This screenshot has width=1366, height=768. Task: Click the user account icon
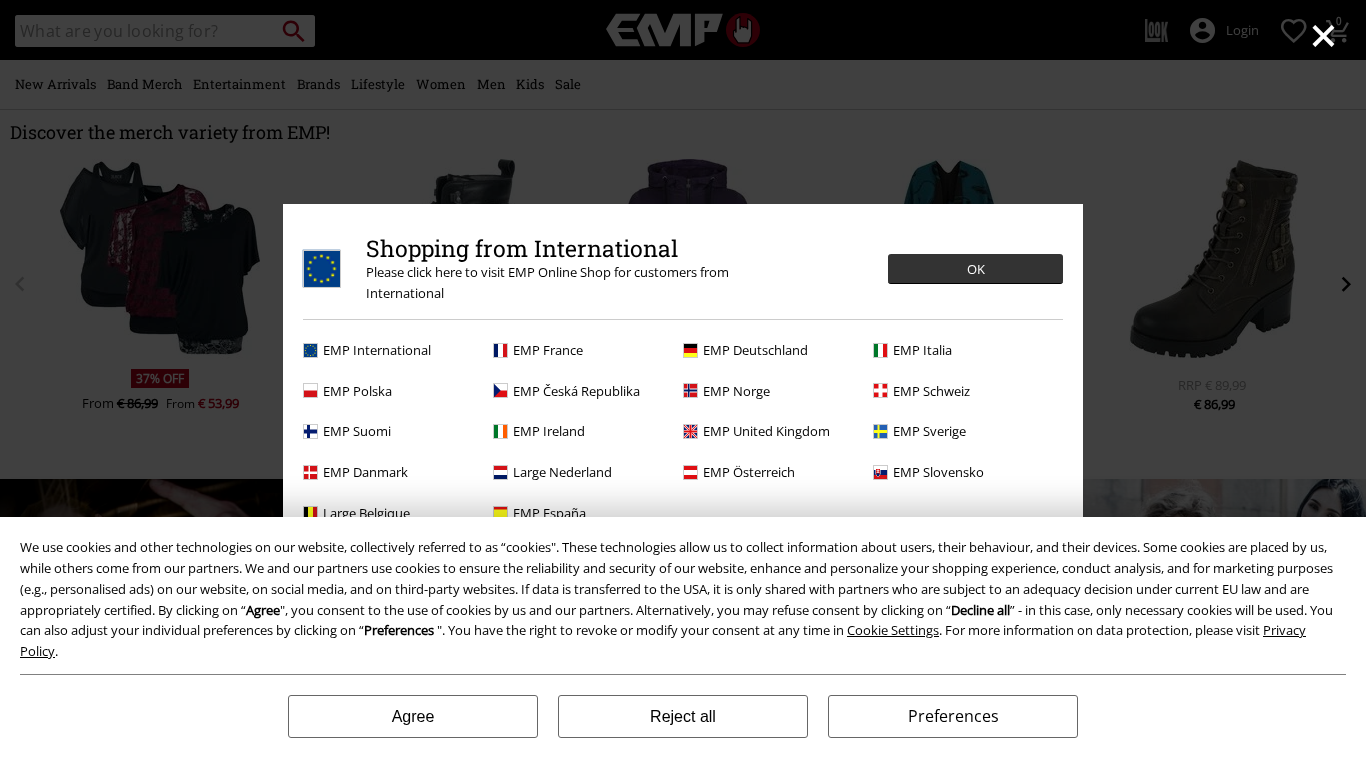[1202, 31]
